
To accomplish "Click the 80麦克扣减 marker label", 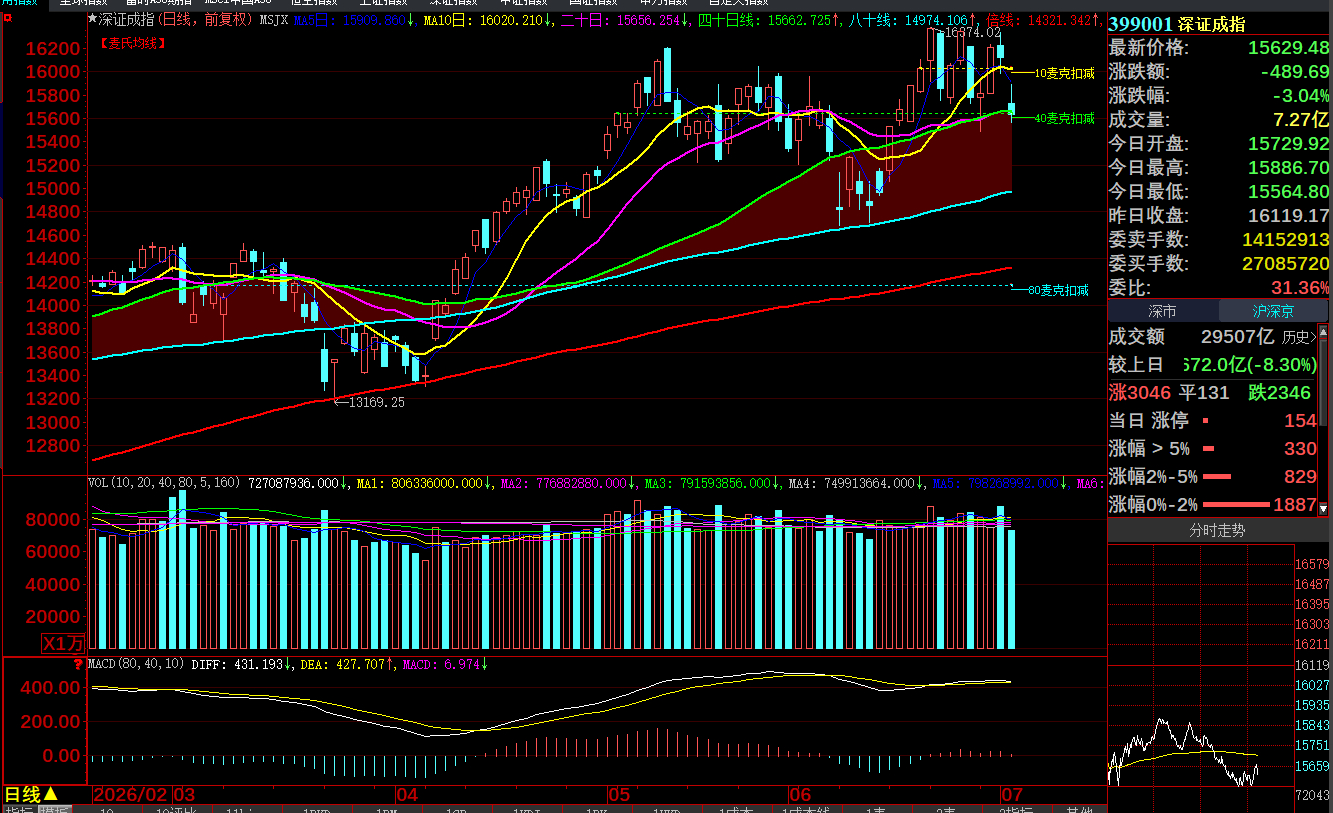I will click(1058, 290).
